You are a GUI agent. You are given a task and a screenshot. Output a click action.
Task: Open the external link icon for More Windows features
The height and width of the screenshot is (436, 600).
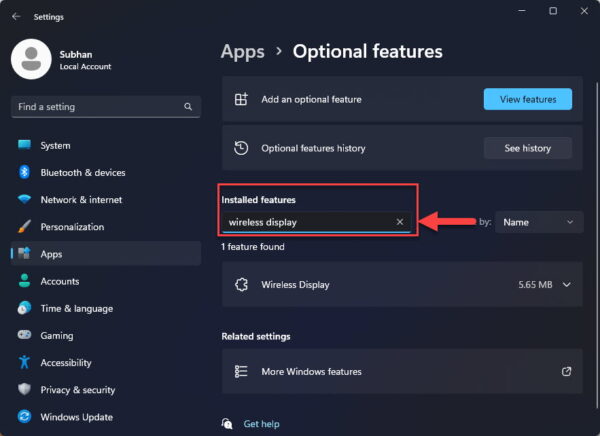(x=566, y=371)
